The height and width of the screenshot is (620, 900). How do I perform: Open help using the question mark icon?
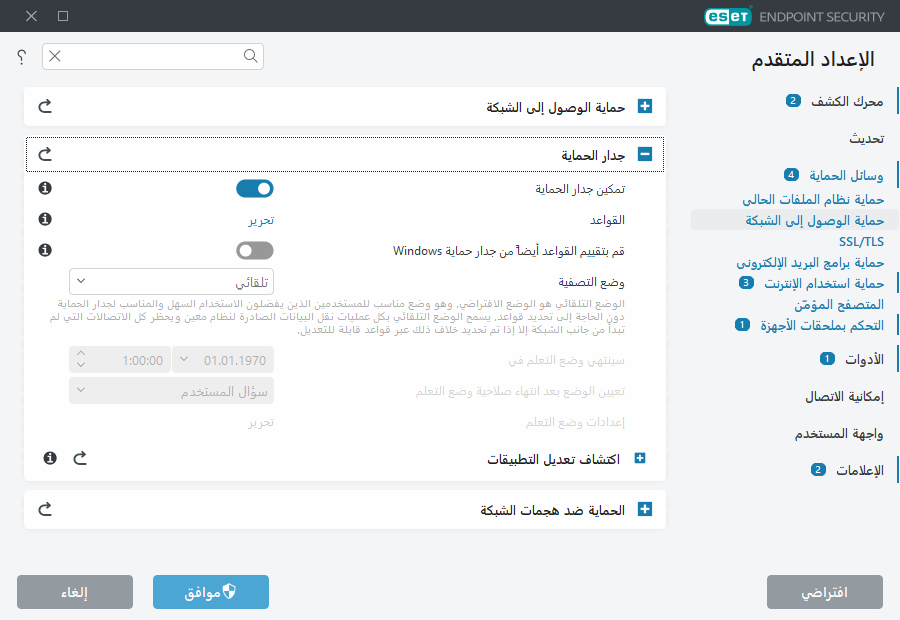point(20,57)
